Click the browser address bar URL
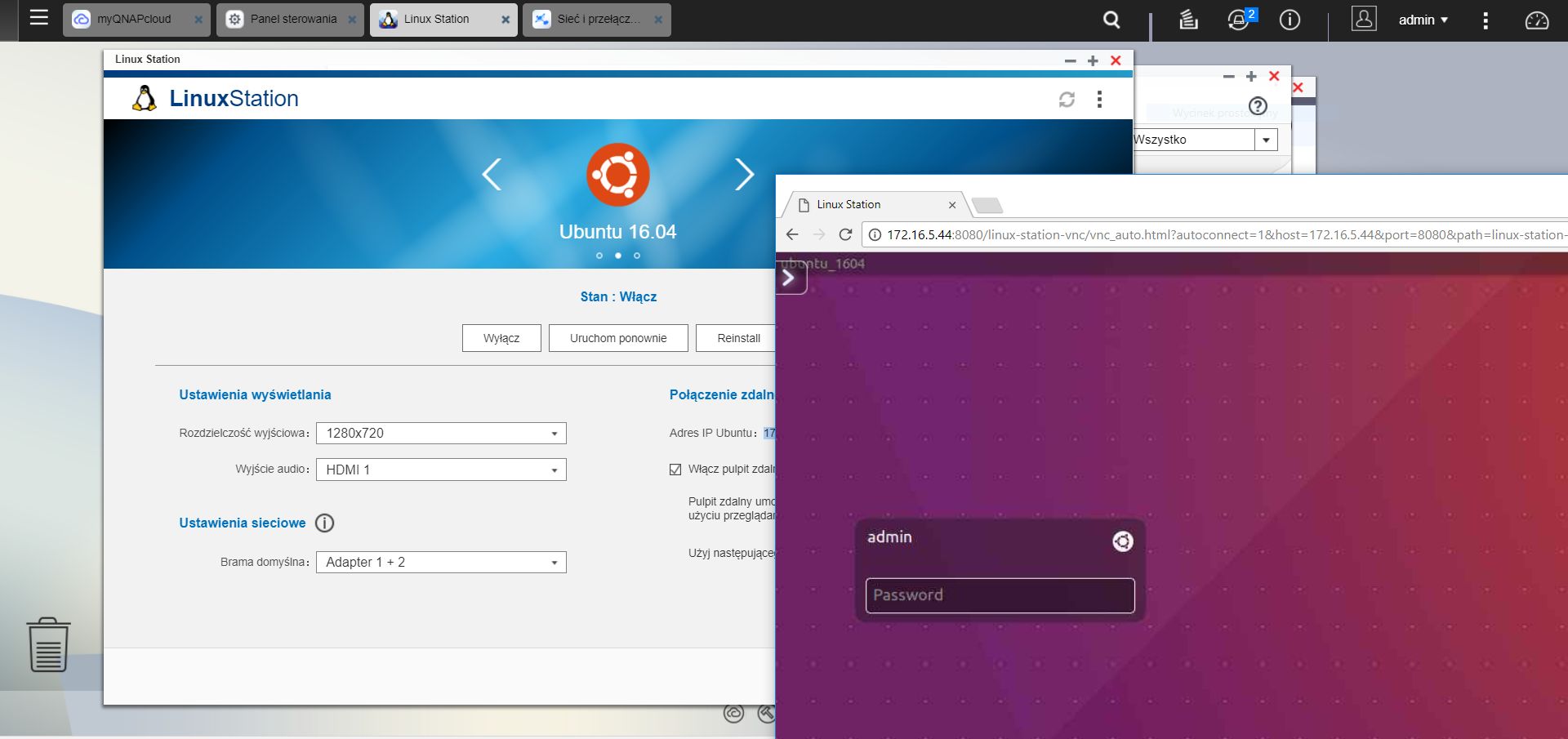Image resolution: width=1568 pixels, height=739 pixels. (x=1227, y=235)
